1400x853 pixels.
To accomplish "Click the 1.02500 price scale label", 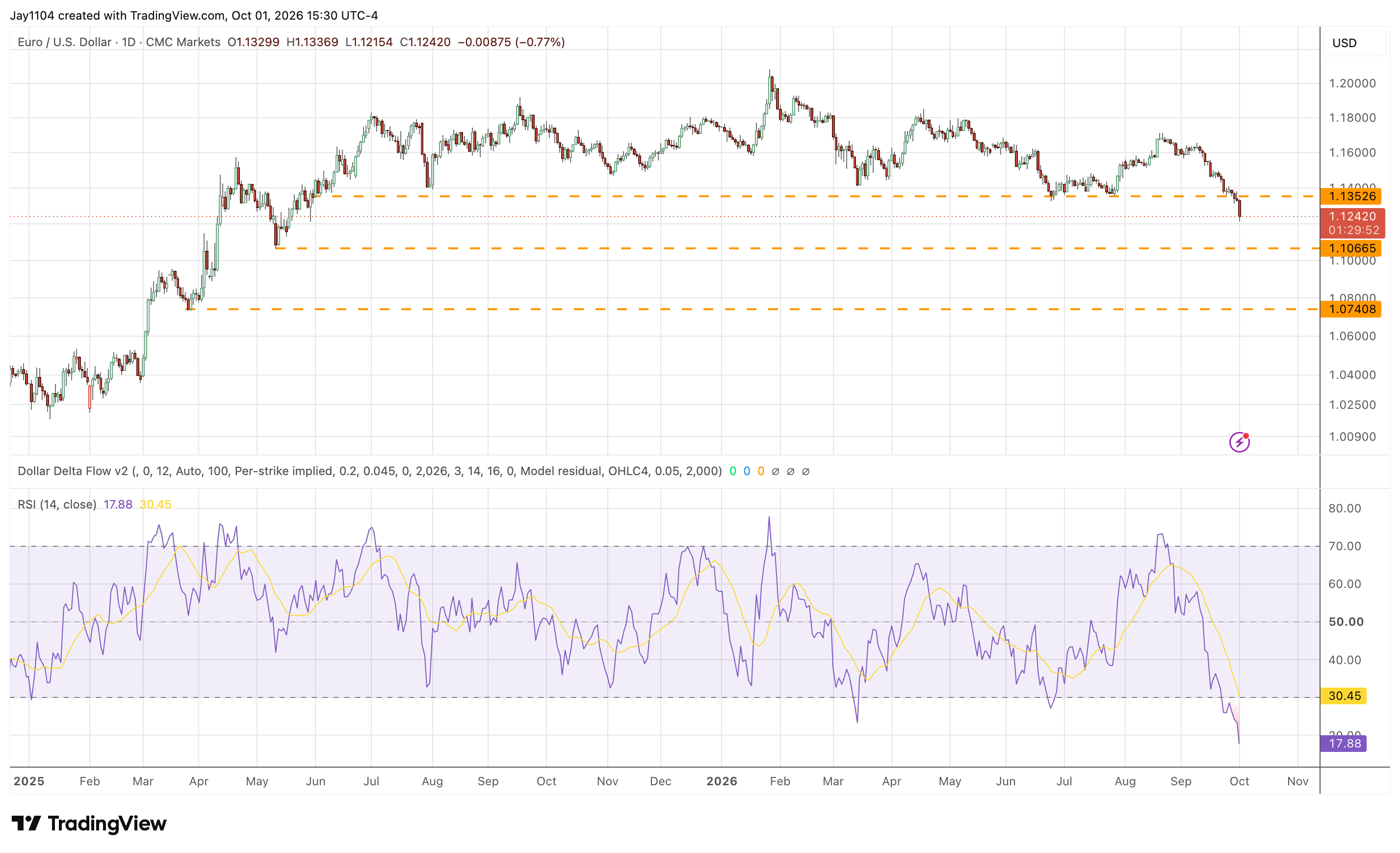I will 1352,404.
